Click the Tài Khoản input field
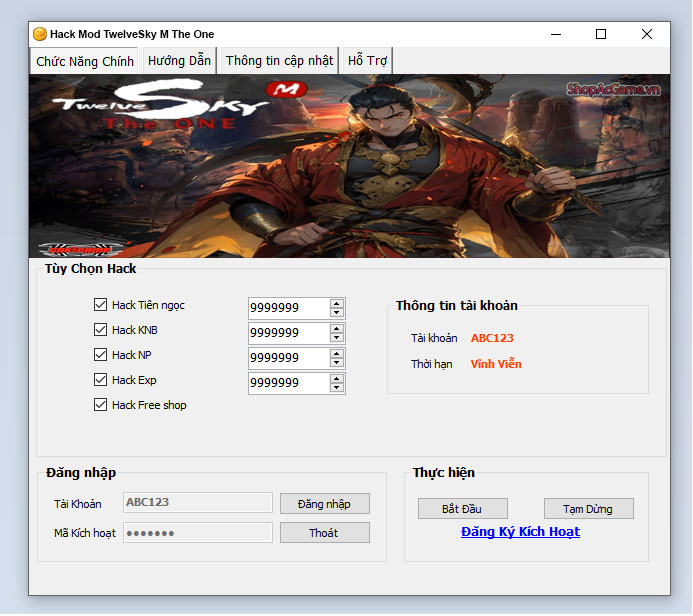This screenshot has height=616, width=693. point(198,503)
